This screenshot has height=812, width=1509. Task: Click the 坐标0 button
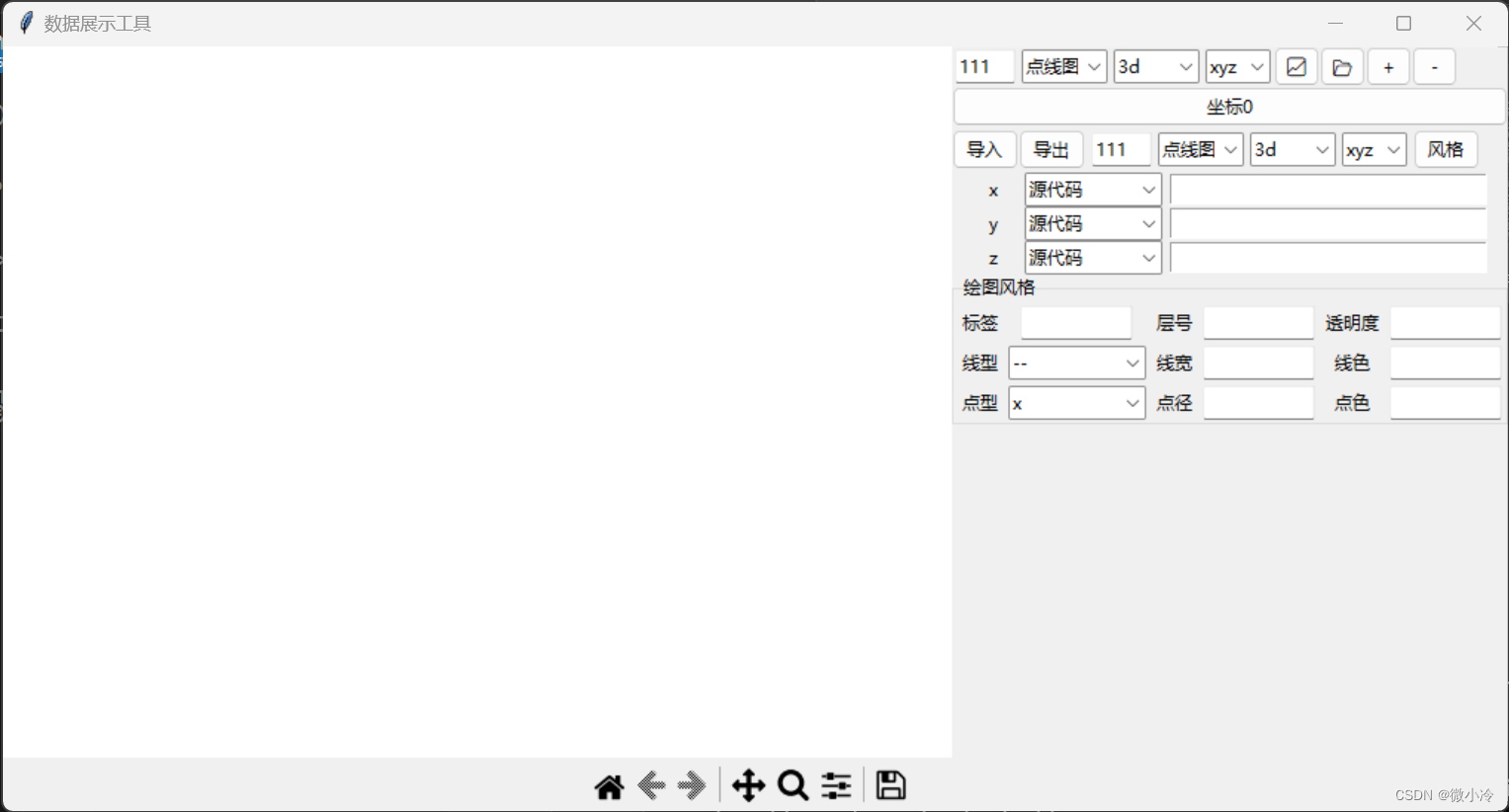[1229, 107]
